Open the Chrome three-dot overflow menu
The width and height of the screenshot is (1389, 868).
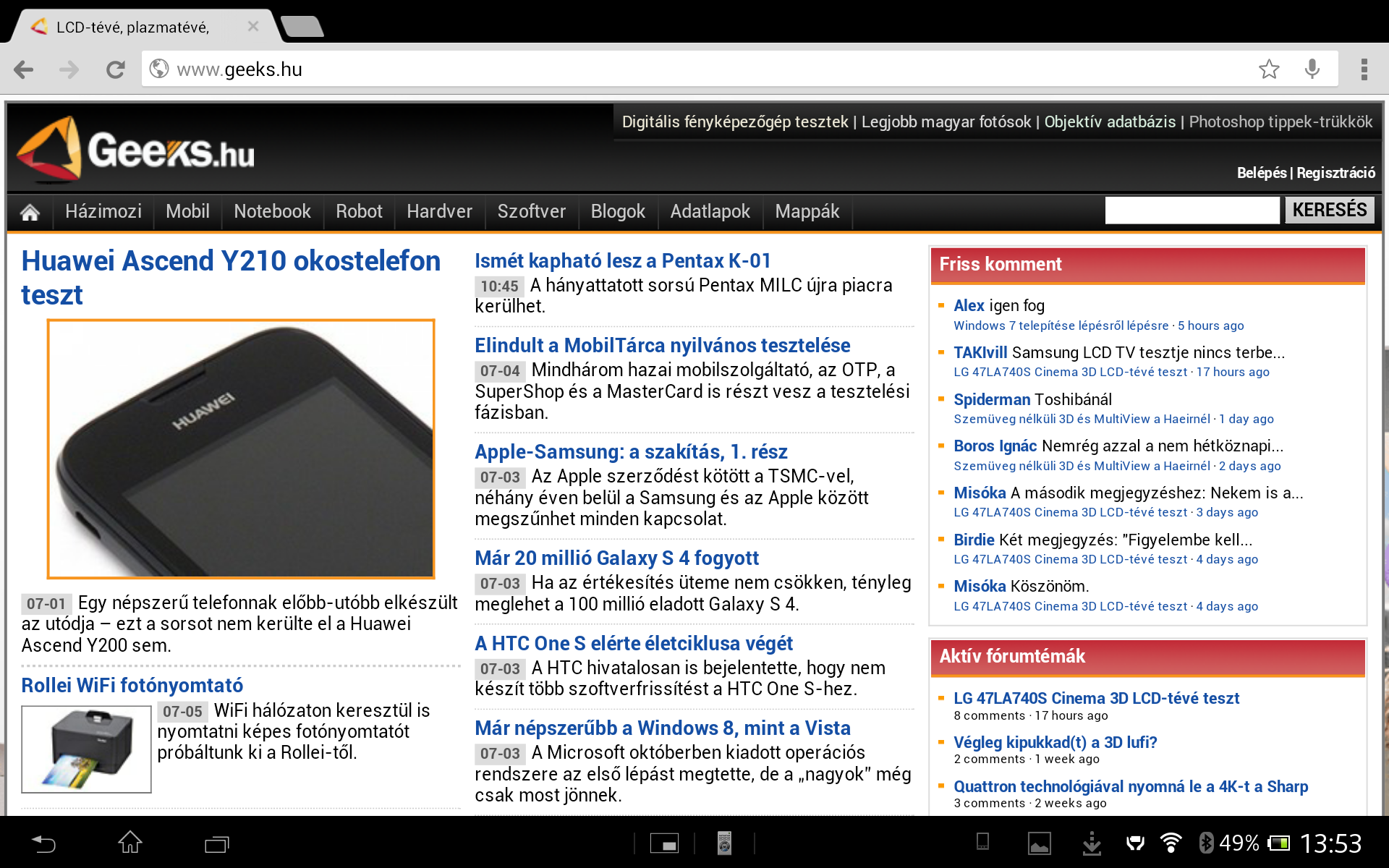click(1364, 69)
